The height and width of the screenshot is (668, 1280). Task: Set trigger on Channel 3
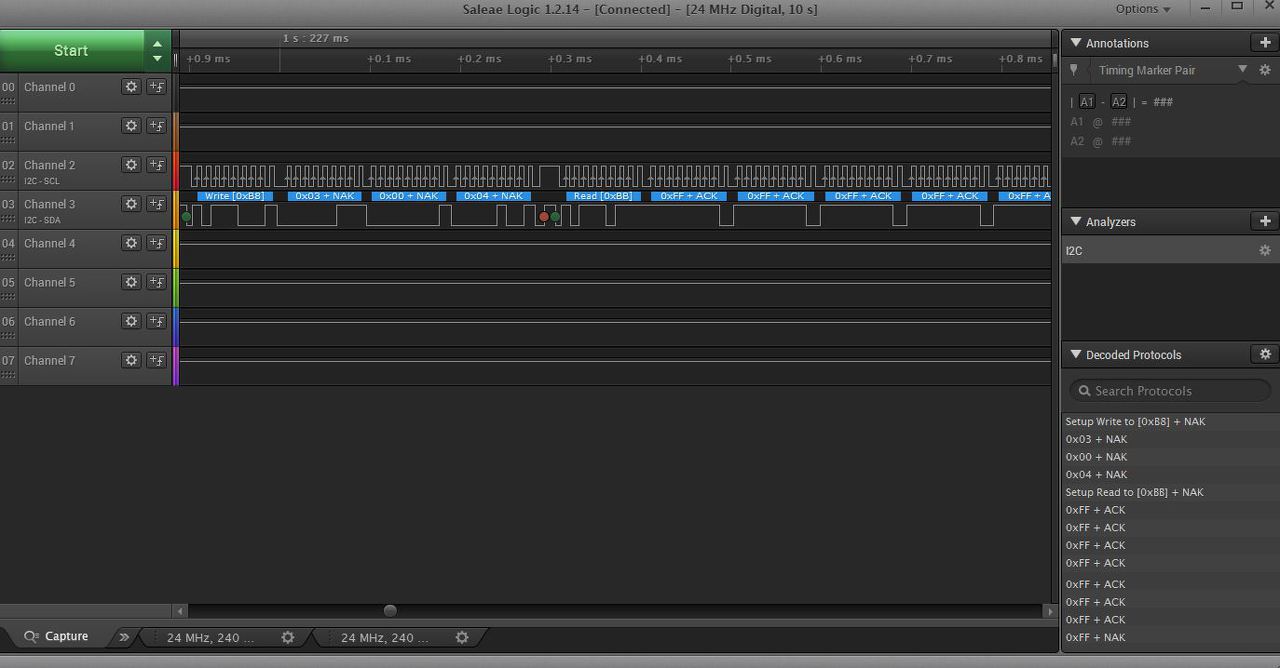click(x=156, y=204)
